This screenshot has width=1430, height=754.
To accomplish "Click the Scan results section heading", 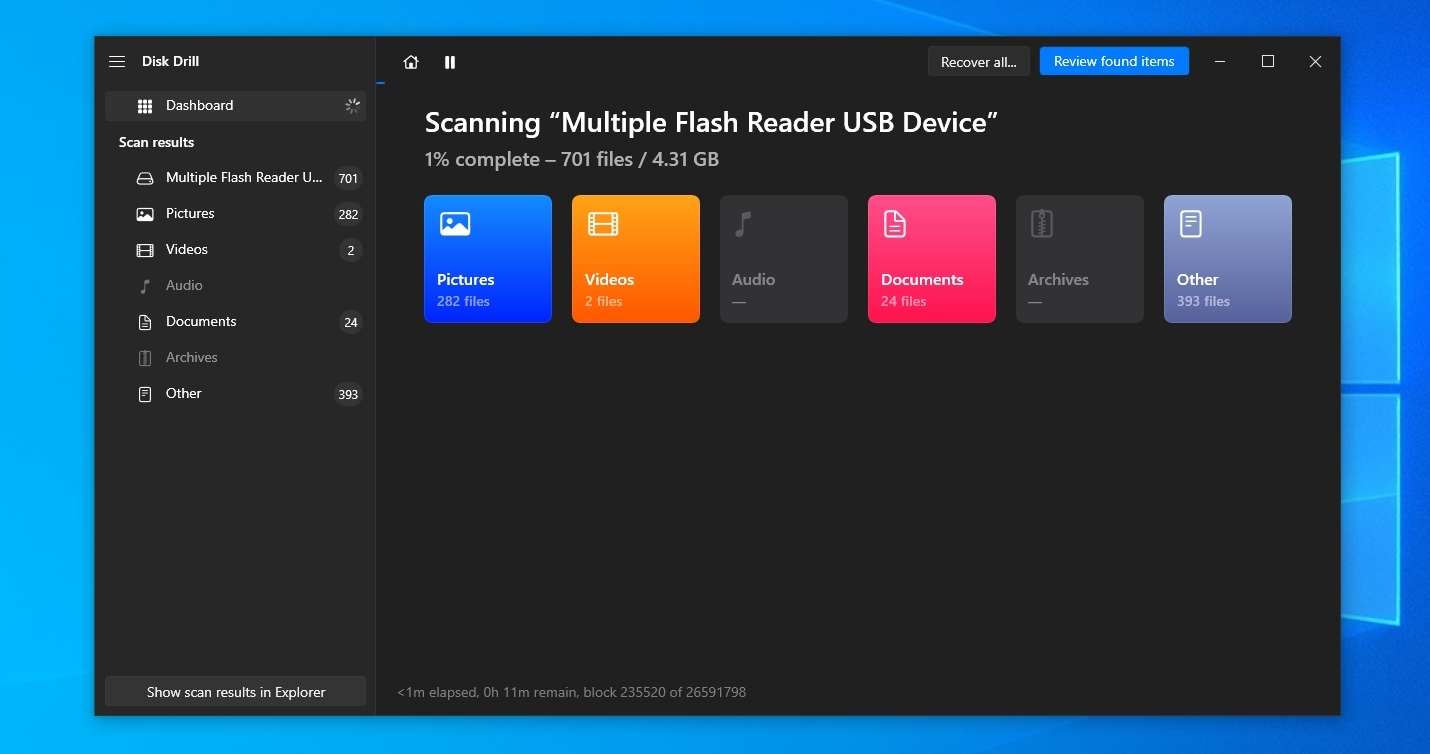I will (156, 142).
